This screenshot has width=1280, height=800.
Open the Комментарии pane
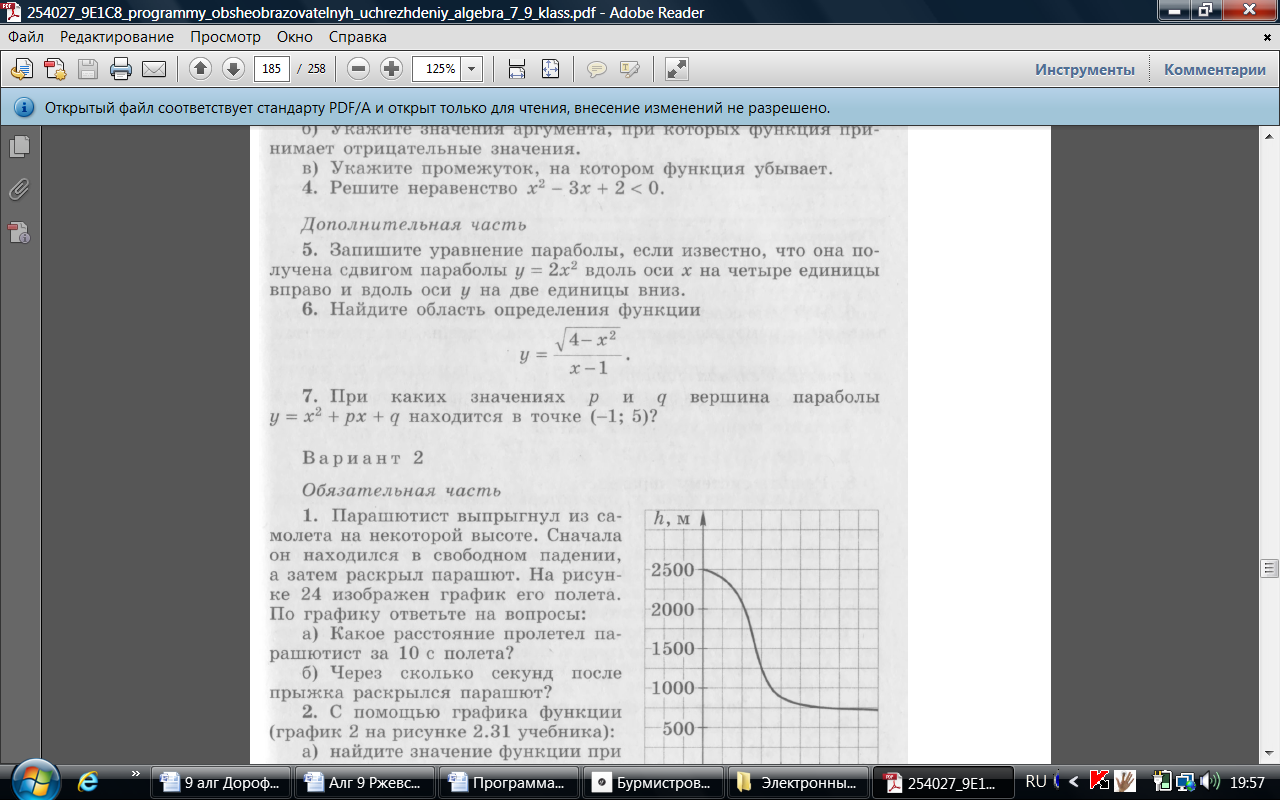(1214, 69)
